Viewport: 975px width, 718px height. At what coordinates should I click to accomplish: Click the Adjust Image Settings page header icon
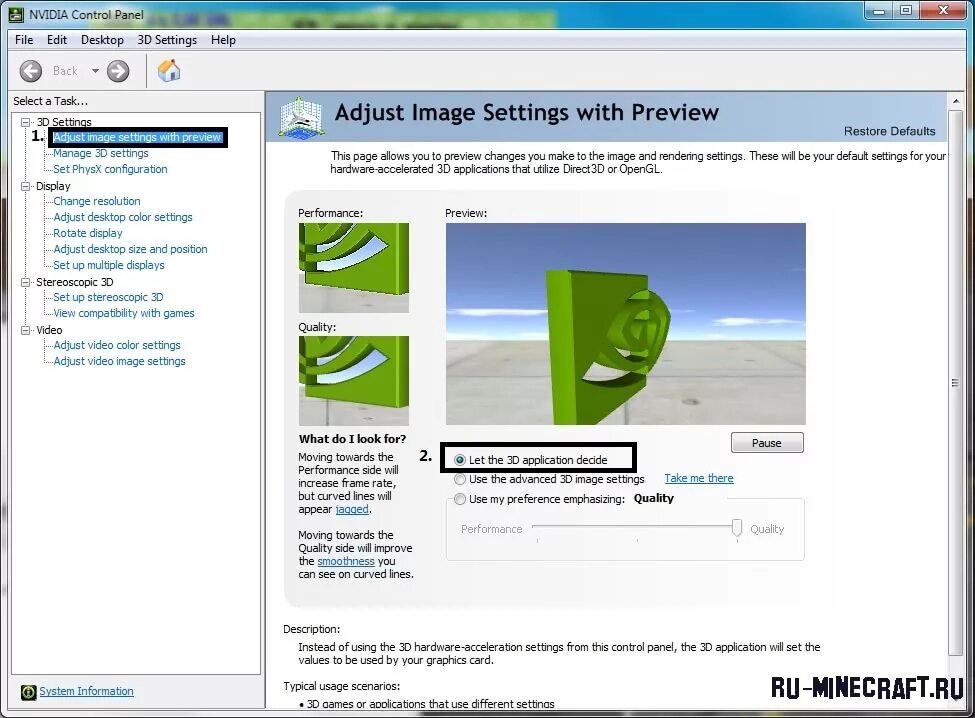(301, 116)
